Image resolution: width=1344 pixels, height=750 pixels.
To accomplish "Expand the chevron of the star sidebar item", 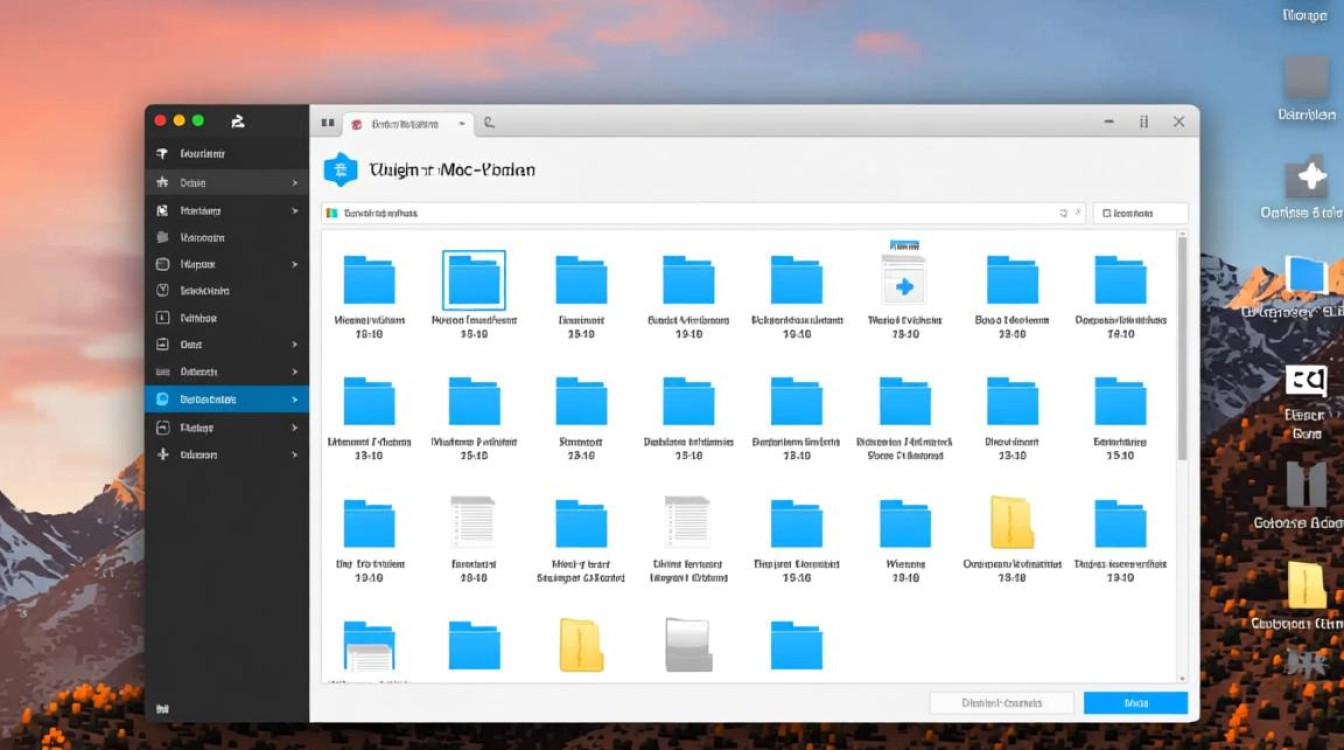I will tap(294, 183).
